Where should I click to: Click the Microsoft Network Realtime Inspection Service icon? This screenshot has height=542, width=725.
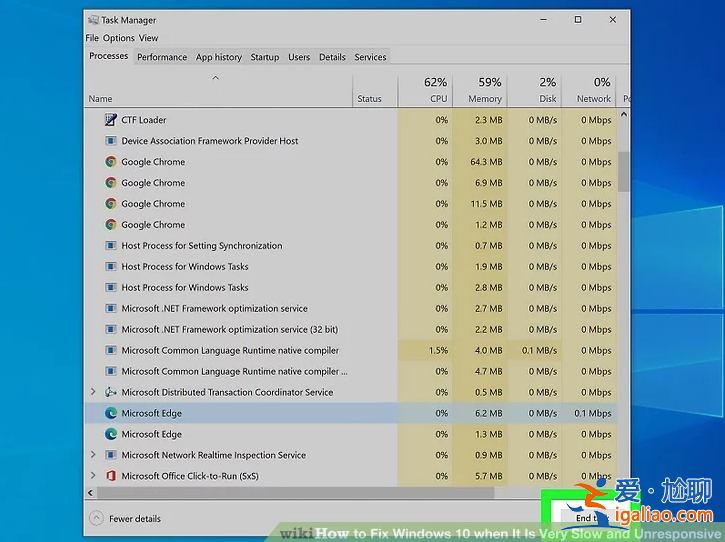tap(111, 455)
